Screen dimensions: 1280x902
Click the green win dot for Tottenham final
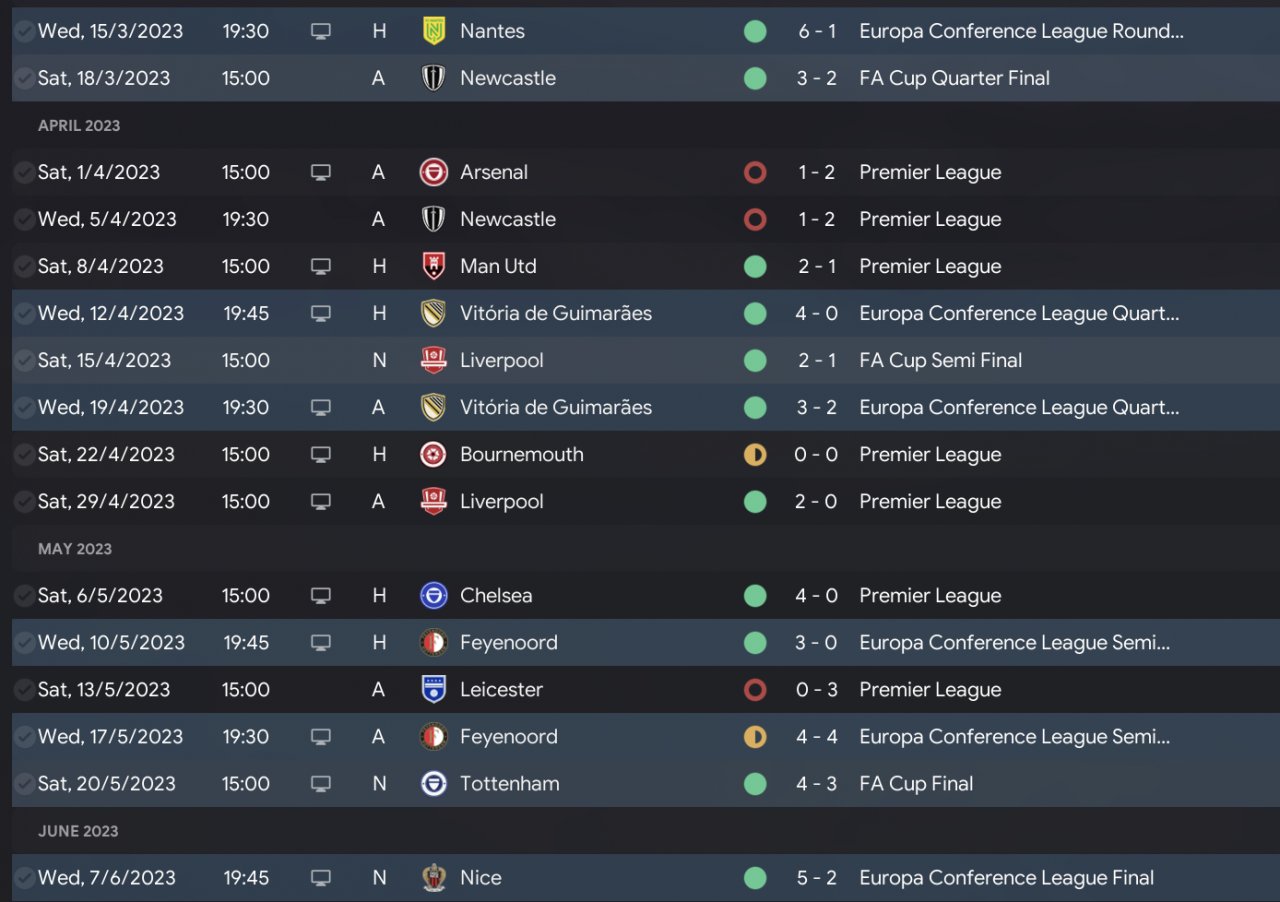[755, 784]
